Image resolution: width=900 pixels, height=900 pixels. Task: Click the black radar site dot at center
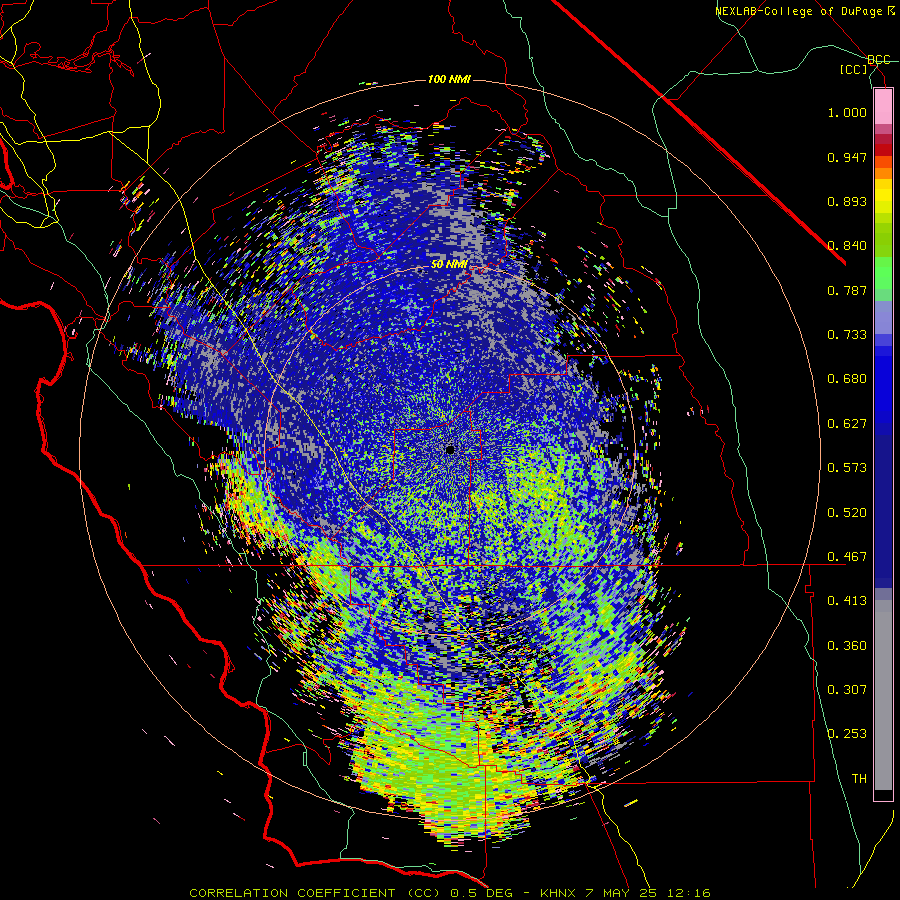(450, 449)
